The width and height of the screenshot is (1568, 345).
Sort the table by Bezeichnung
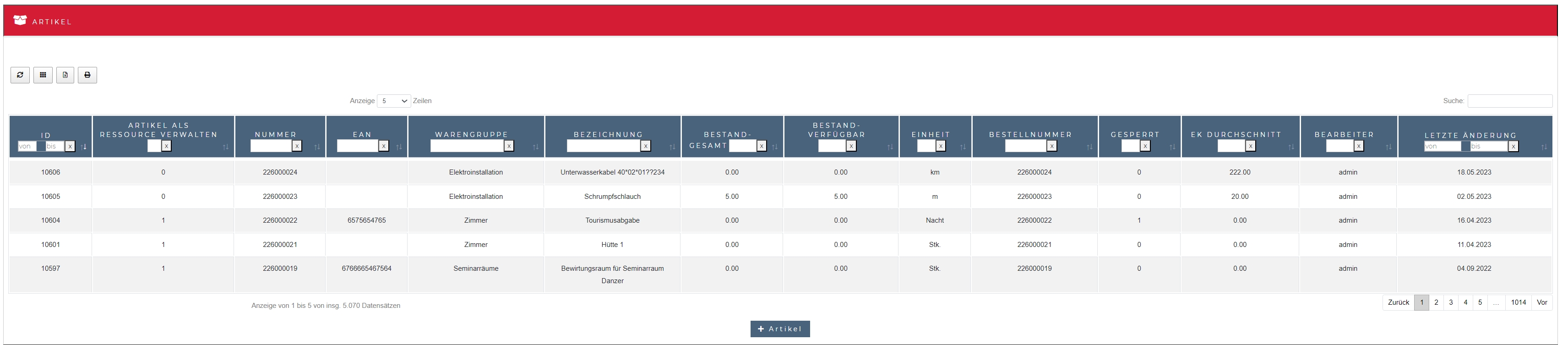pyautogui.click(x=673, y=147)
